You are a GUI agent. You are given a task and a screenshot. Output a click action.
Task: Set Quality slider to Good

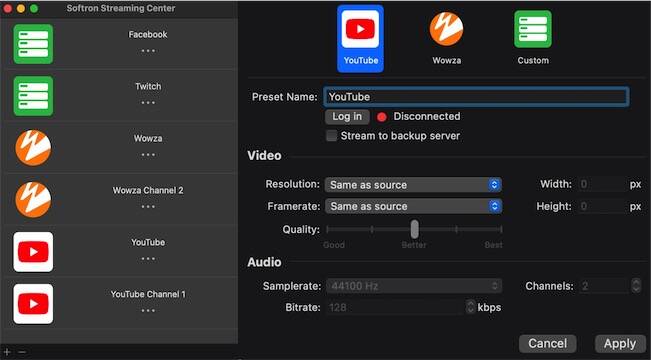[328, 229]
